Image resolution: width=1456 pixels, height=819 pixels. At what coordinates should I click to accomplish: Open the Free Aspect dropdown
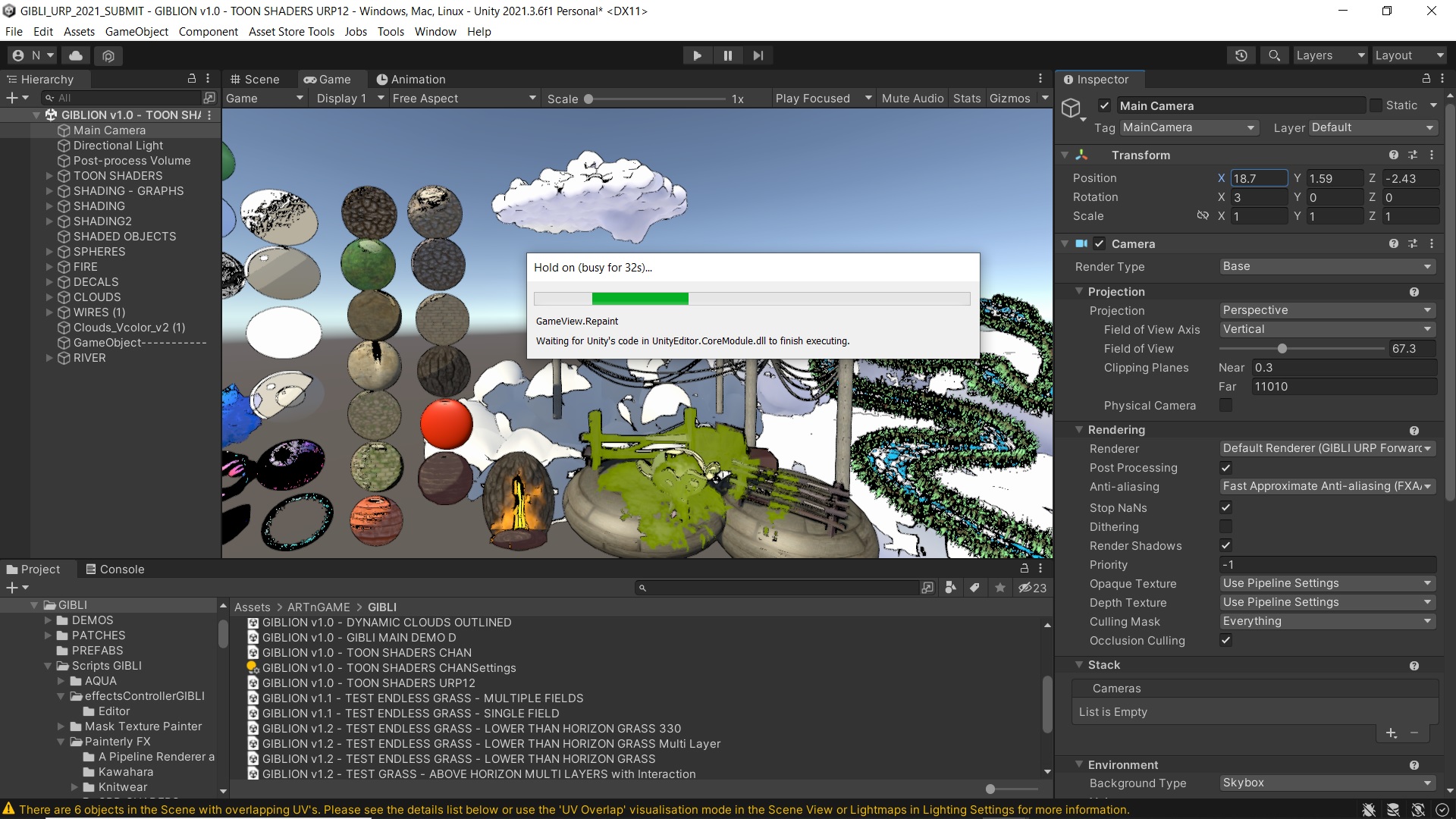pos(464,99)
